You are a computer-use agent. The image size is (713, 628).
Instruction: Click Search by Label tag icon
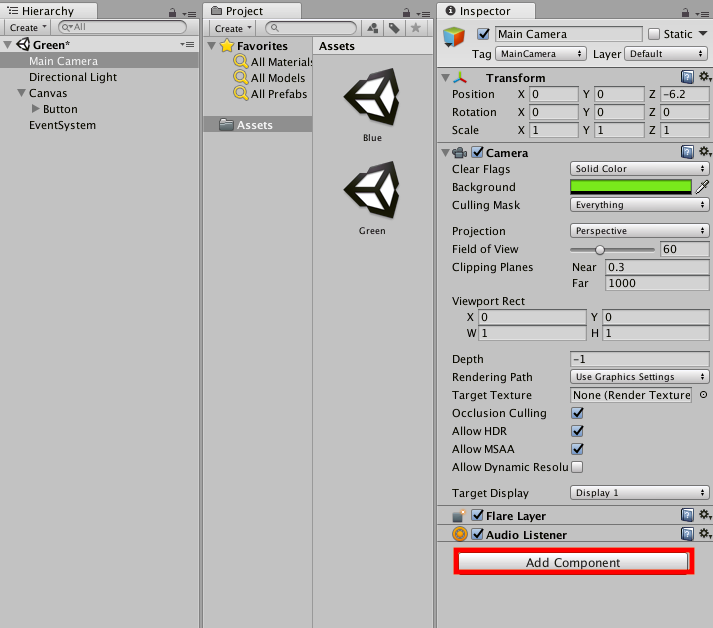coord(394,28)
